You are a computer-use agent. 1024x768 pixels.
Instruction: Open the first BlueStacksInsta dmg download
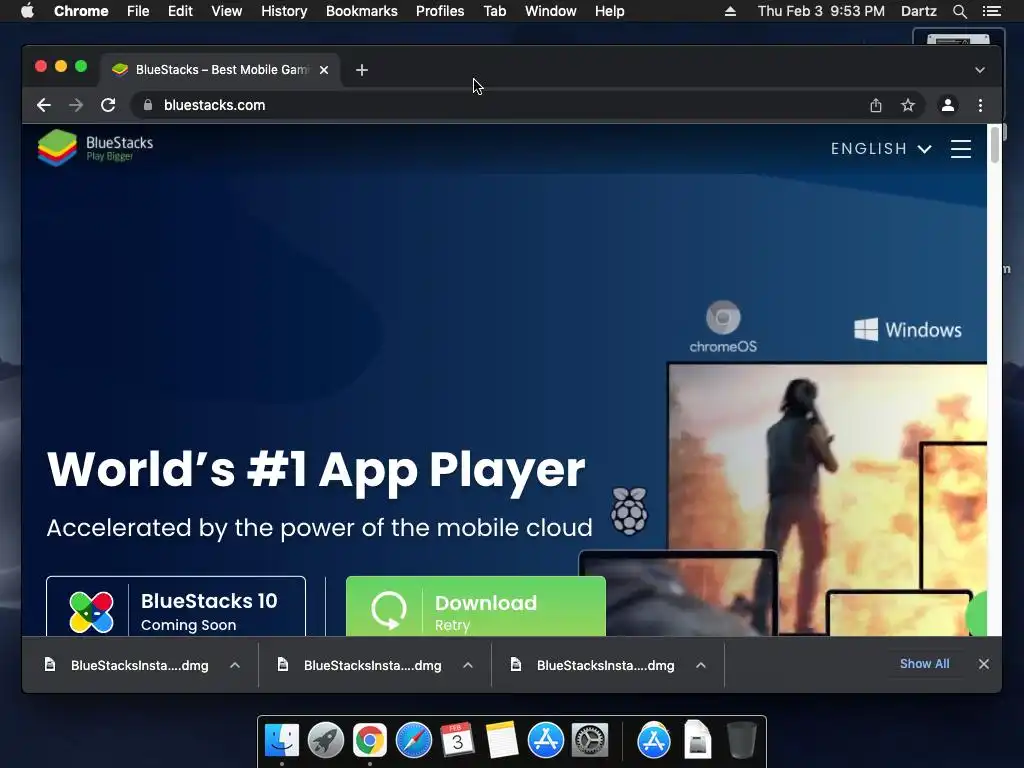click(127, 665)
